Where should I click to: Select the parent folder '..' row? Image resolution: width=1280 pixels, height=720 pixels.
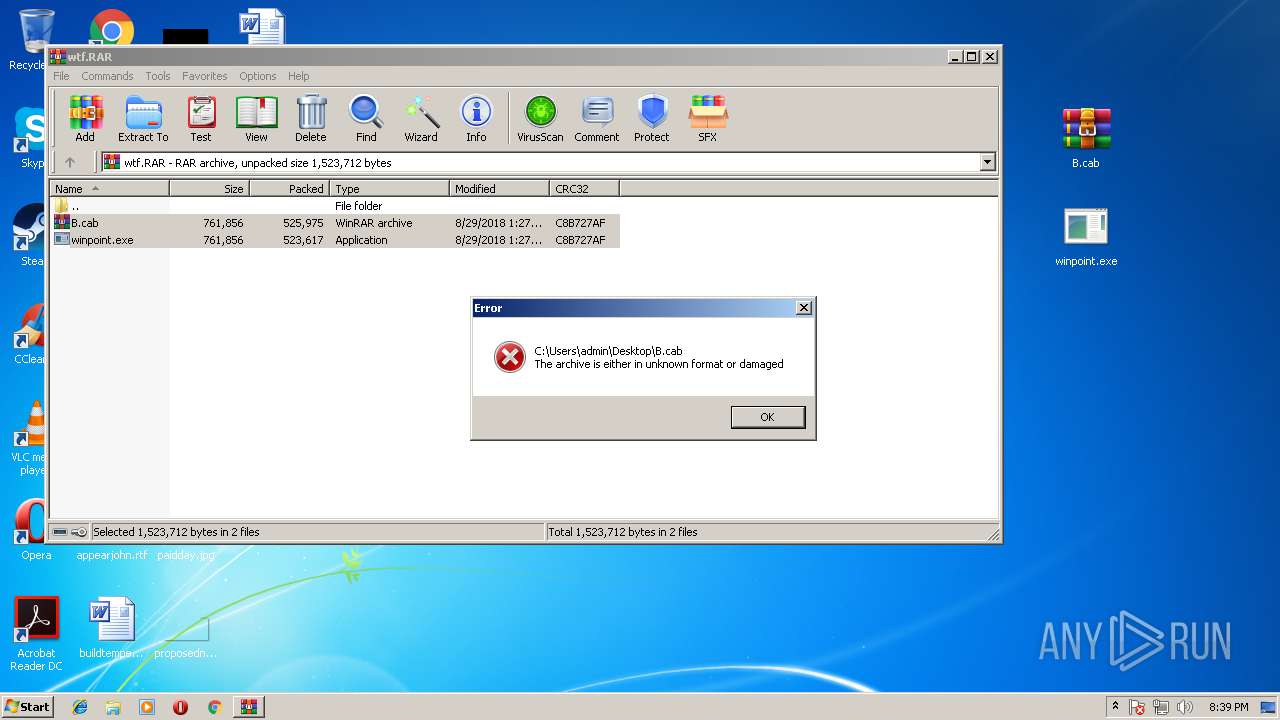click(335, 206)
